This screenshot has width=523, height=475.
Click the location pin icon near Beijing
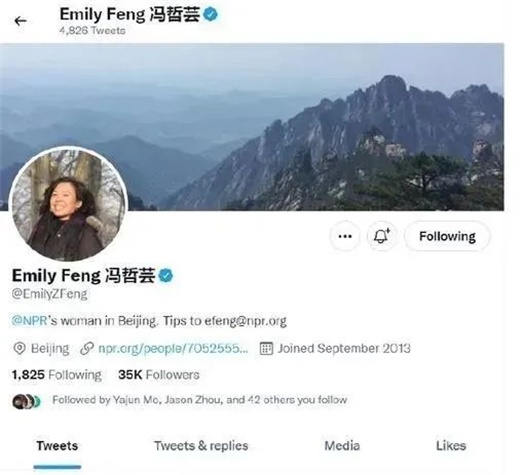[x=19, y=349]
